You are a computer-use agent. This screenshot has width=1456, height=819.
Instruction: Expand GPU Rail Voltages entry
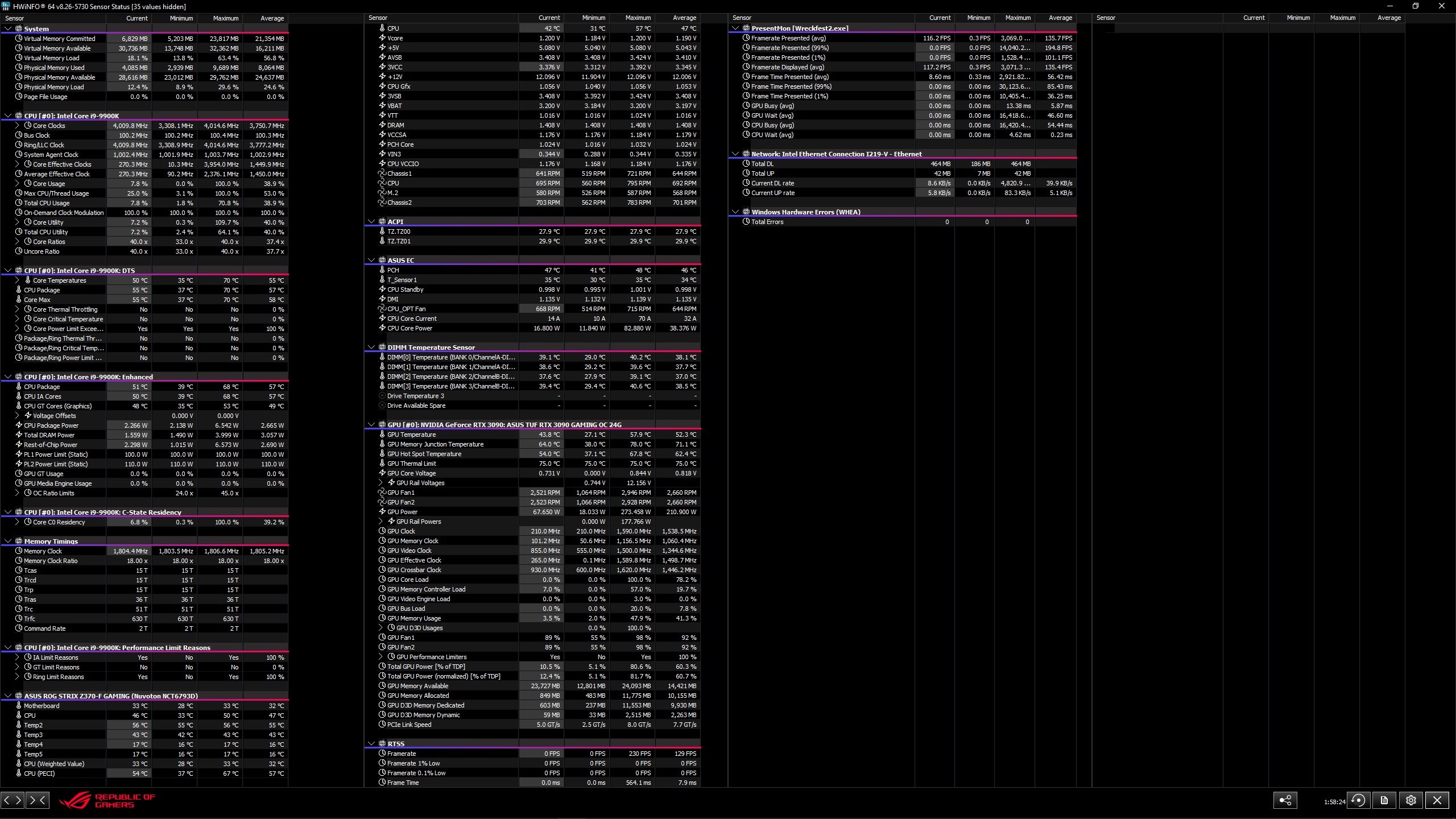[380, 483]
